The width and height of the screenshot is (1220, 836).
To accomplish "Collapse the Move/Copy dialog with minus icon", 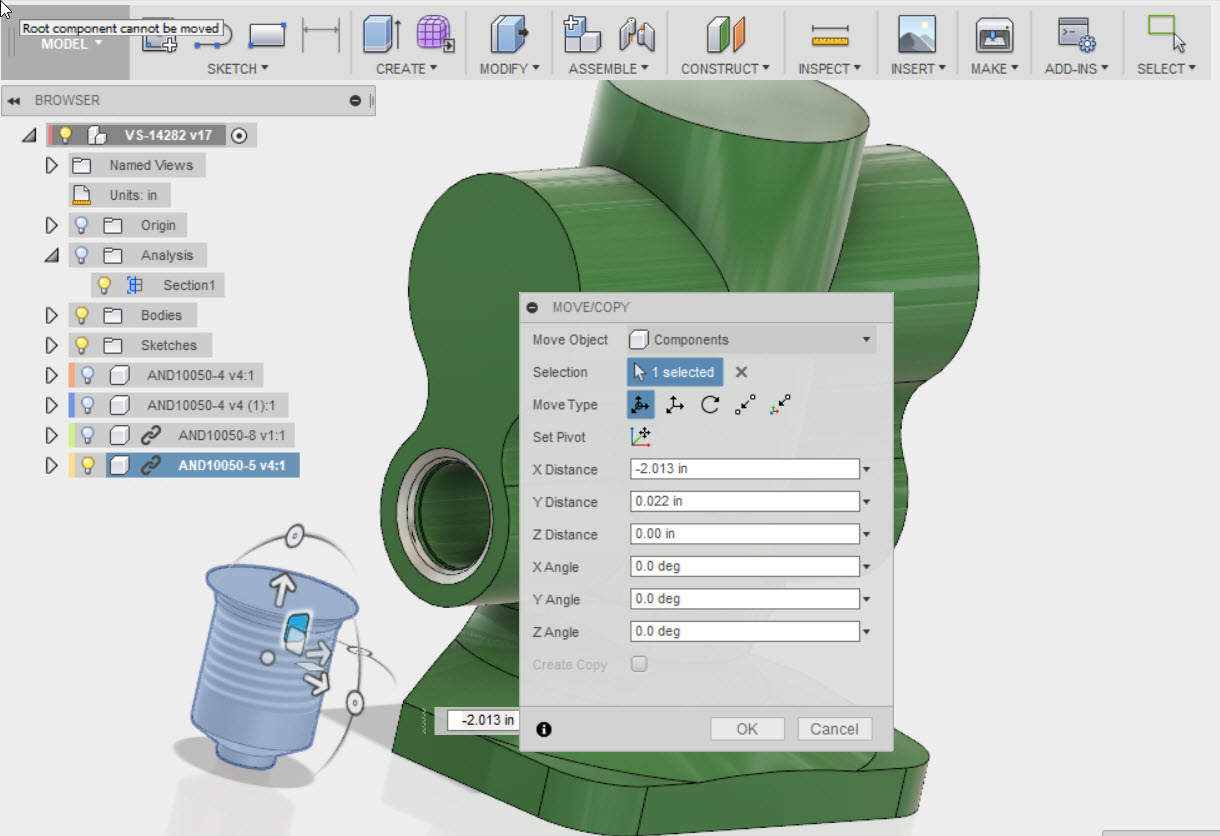I will [533, 308].
